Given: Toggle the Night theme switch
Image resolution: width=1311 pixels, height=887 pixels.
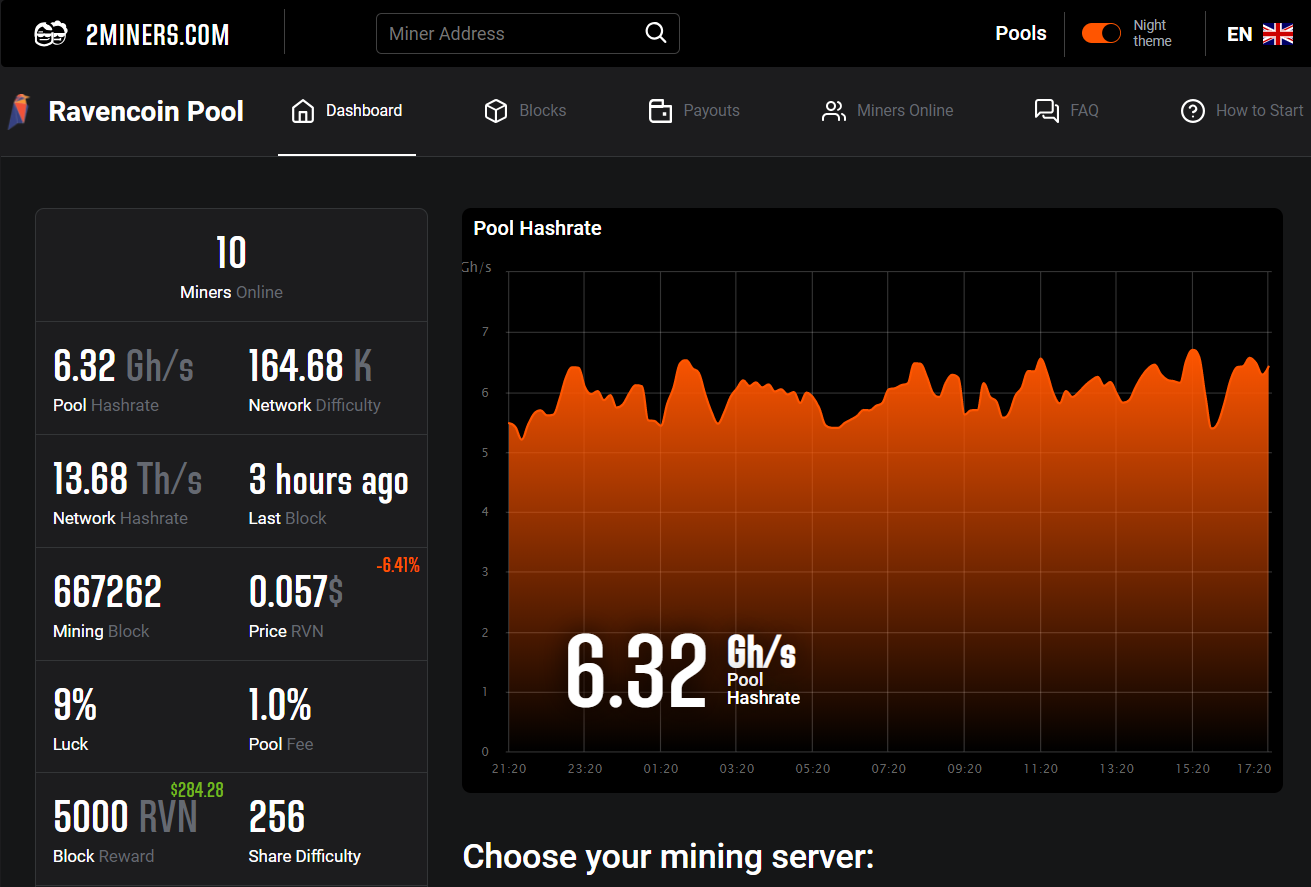Looking at the screenshot, I should (1102, 33).
